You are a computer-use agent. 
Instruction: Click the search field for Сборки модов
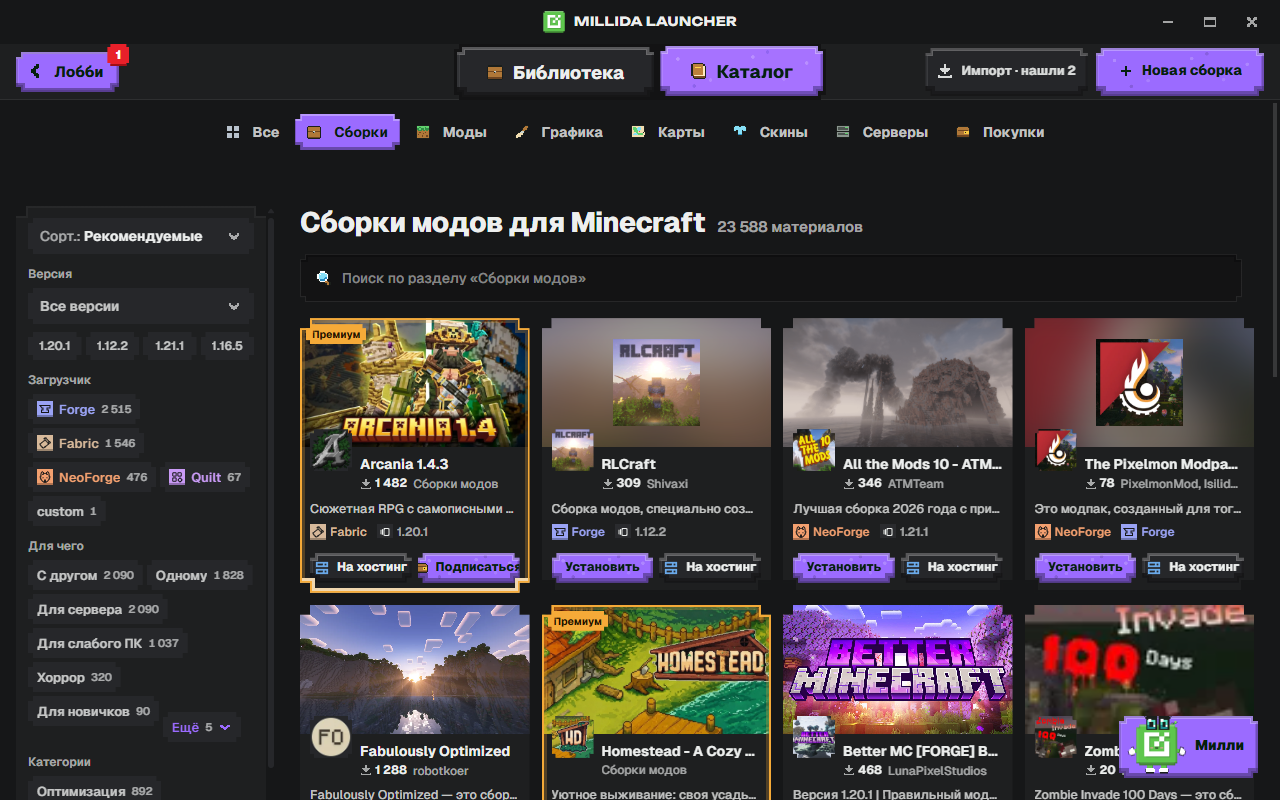[771, 278]
